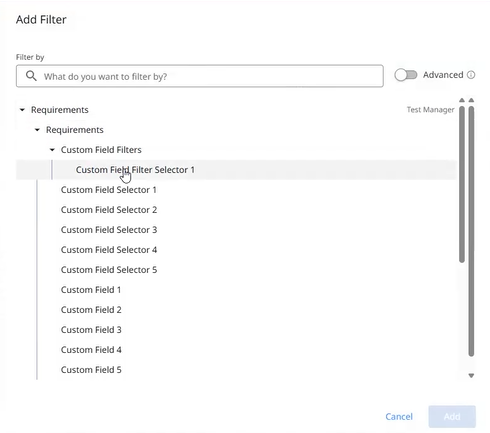Image resolution: width=490 pixels, height=433 pixels.
Task: Choose the Custom Field 5 entry
Action: click(91, 370)
